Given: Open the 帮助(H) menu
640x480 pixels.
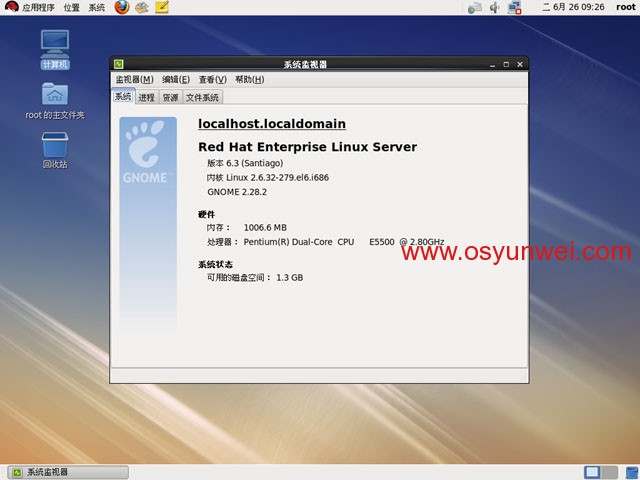Looking at the screenshot, I should [x=249, y=80].
